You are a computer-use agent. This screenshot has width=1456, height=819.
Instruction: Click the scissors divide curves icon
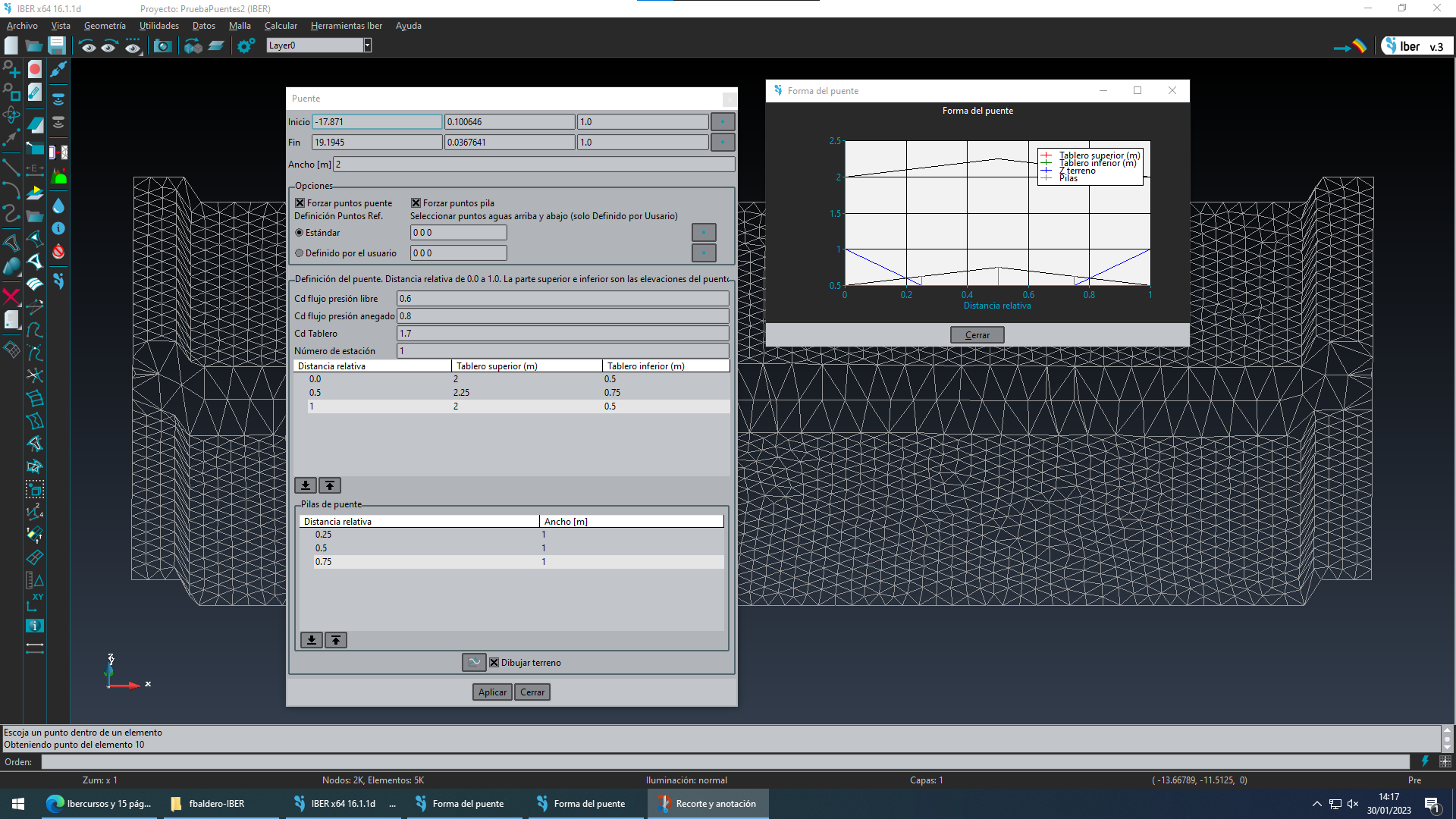tap(35, 375)
